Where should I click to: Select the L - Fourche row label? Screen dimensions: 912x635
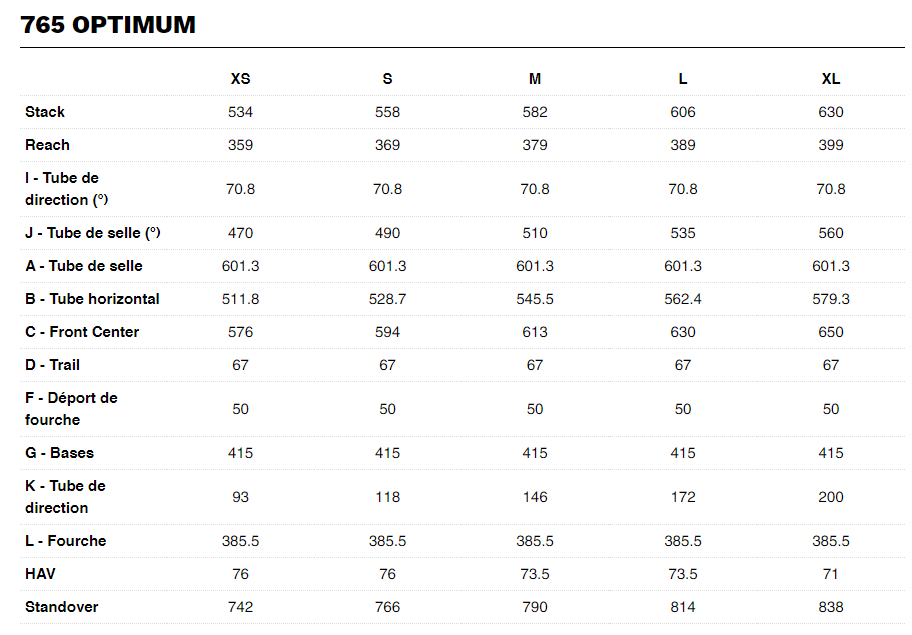point(65,541)
